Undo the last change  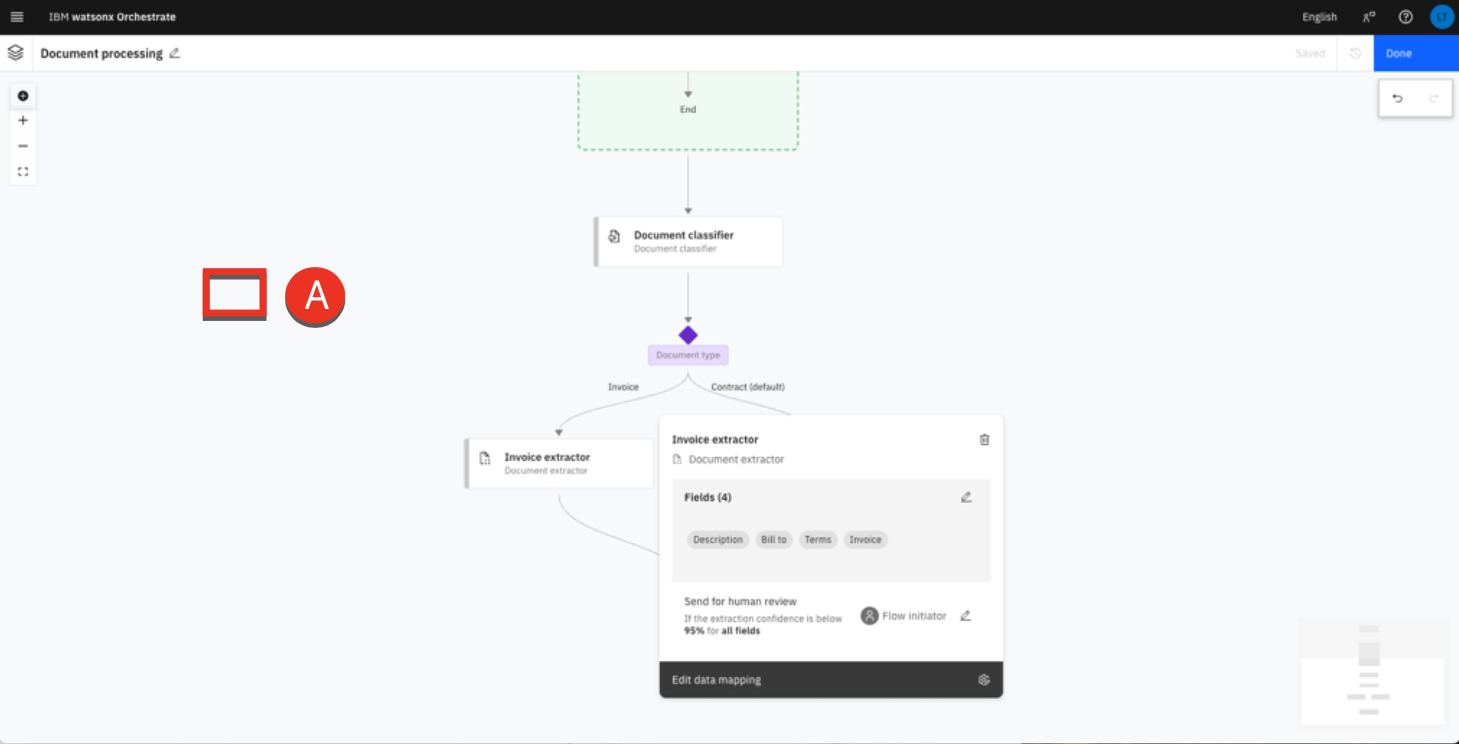(x=1397, y=98)
